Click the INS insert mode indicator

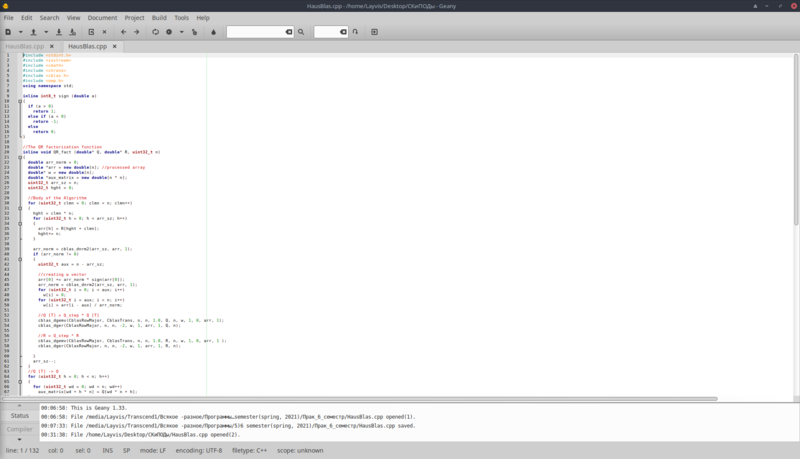(107, 450)
